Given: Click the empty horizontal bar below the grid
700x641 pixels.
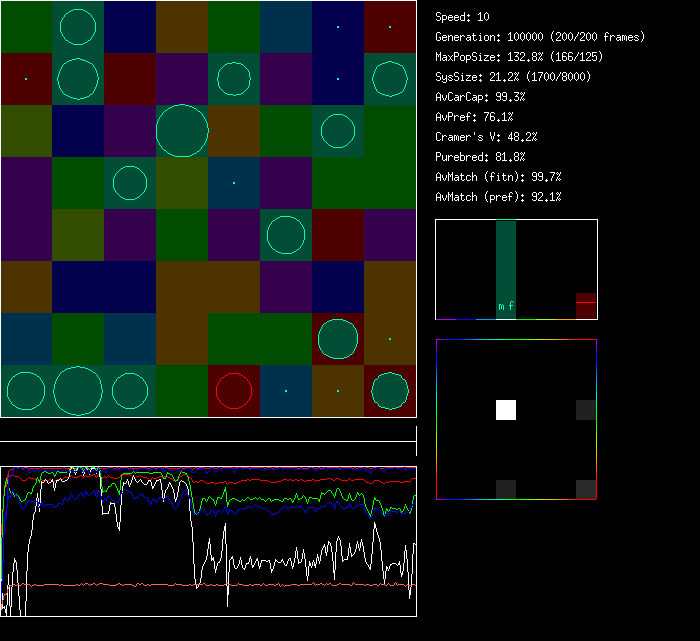Looking at the screenshot, I should pos(208,430).
